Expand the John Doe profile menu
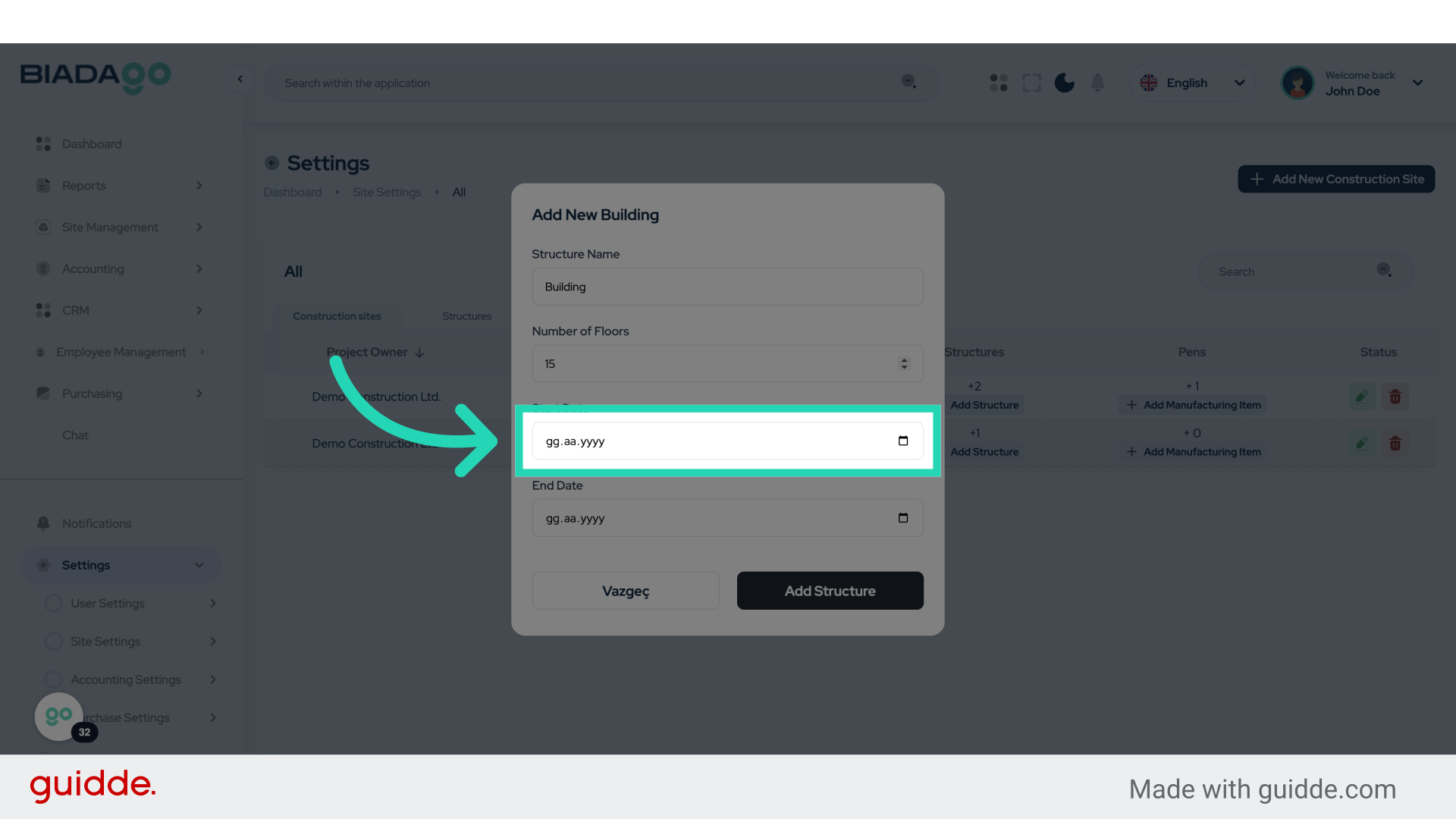This screenshot has width=1456, height=819. click(x=1417, y=83)
